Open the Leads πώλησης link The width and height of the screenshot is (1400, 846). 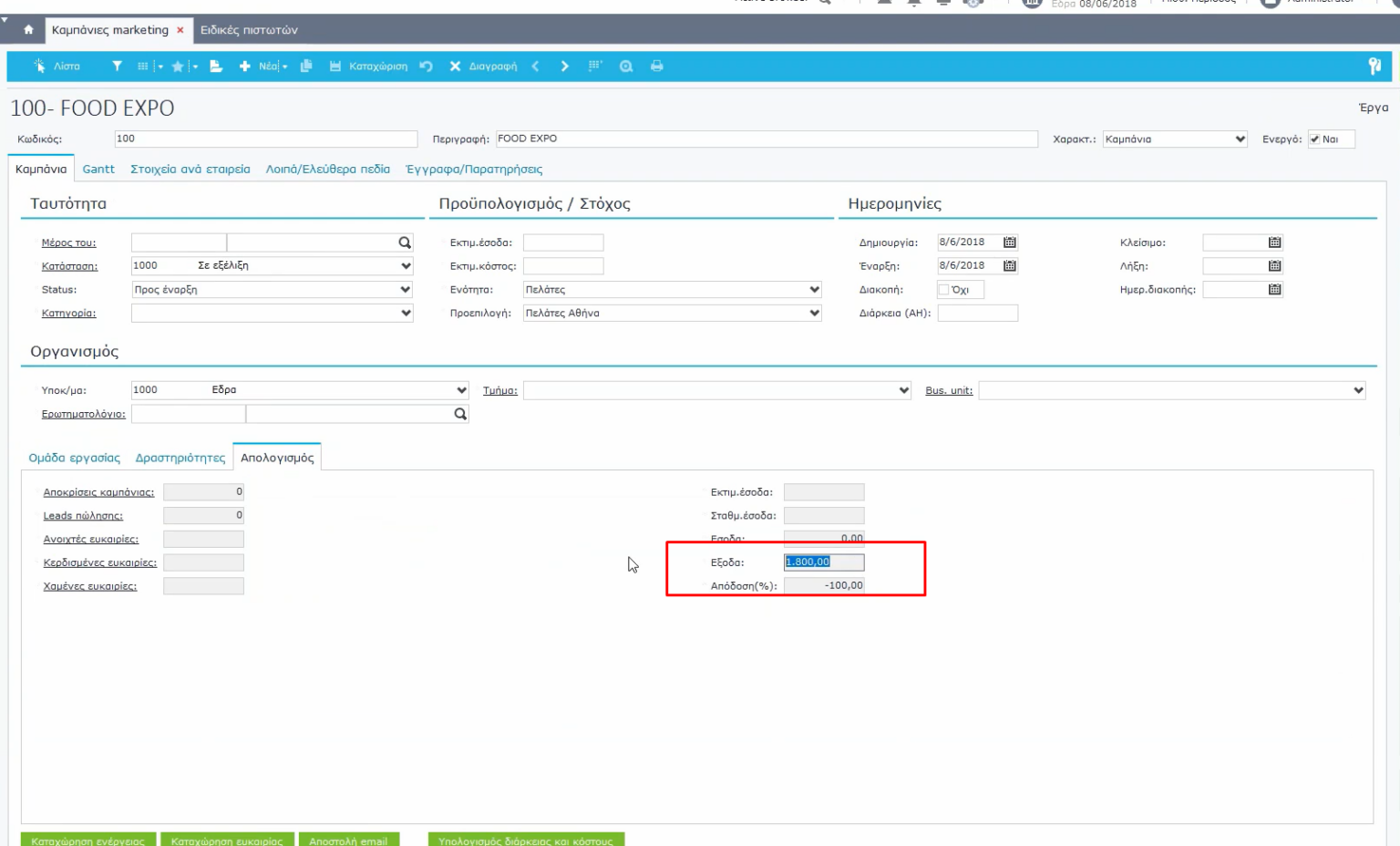tap(83, 516)
